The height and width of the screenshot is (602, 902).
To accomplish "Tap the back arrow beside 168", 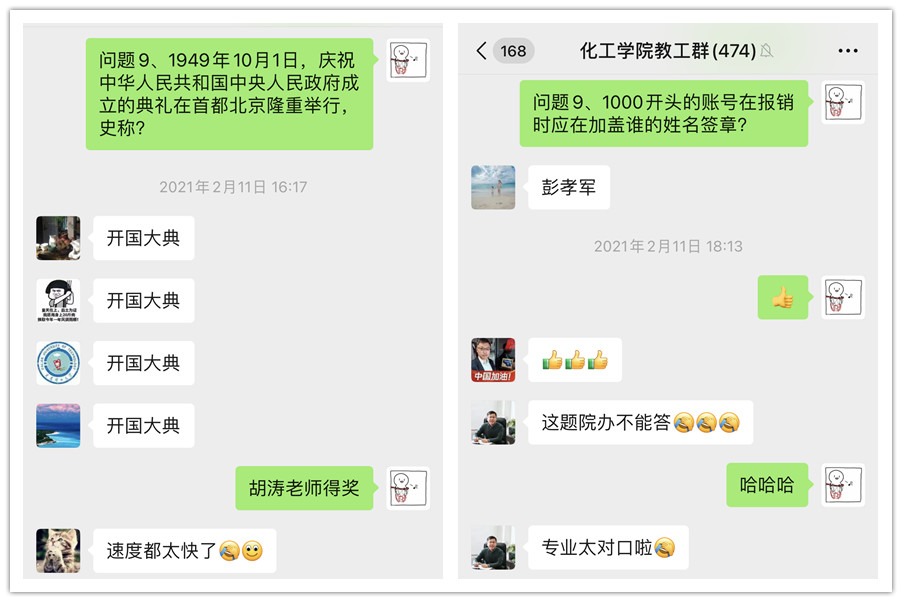I will pos(481,51).
